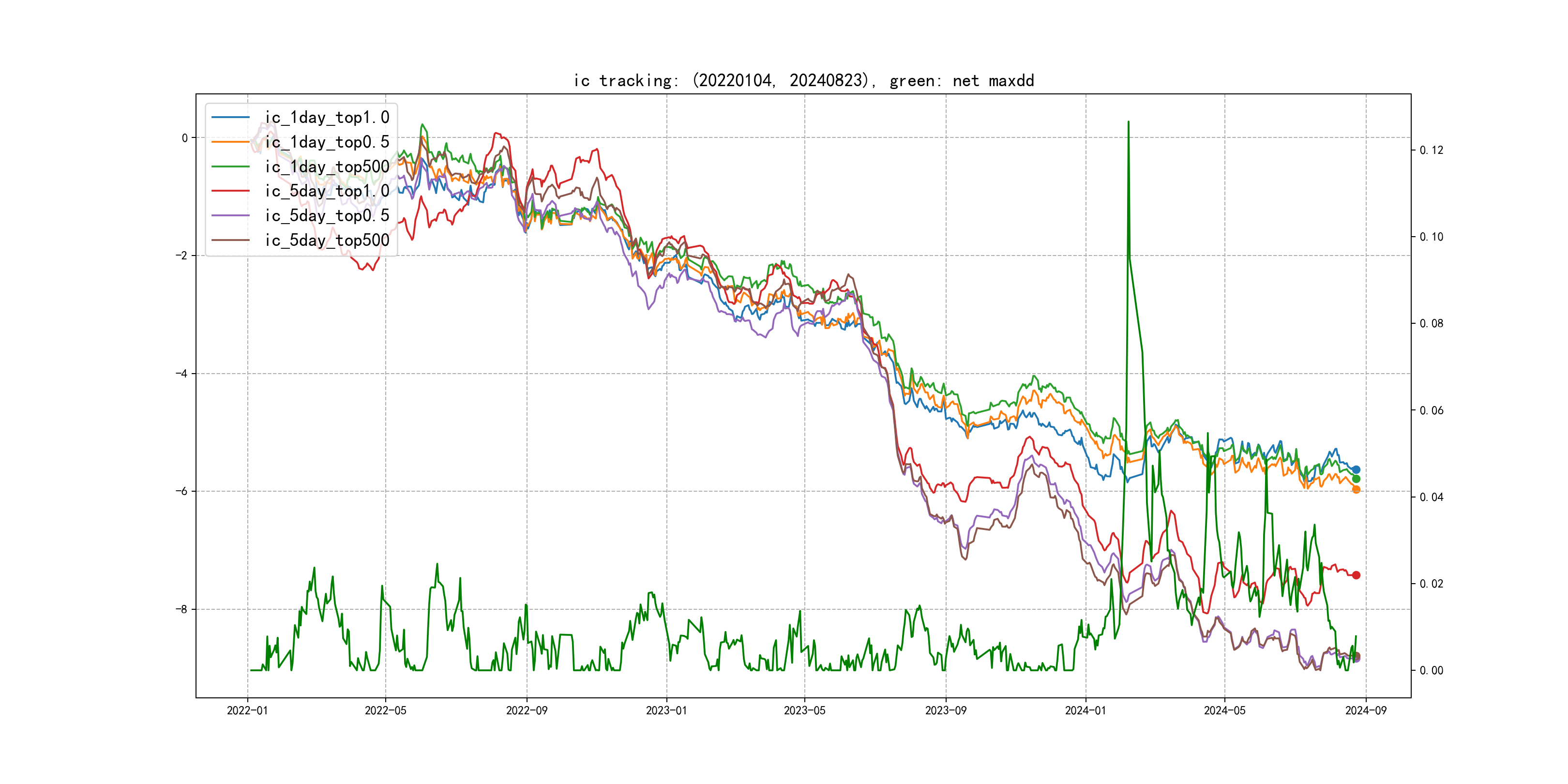Click the blue endpoint dot marker
Screen dimensions: 1568x784
tap(1356, 469)
